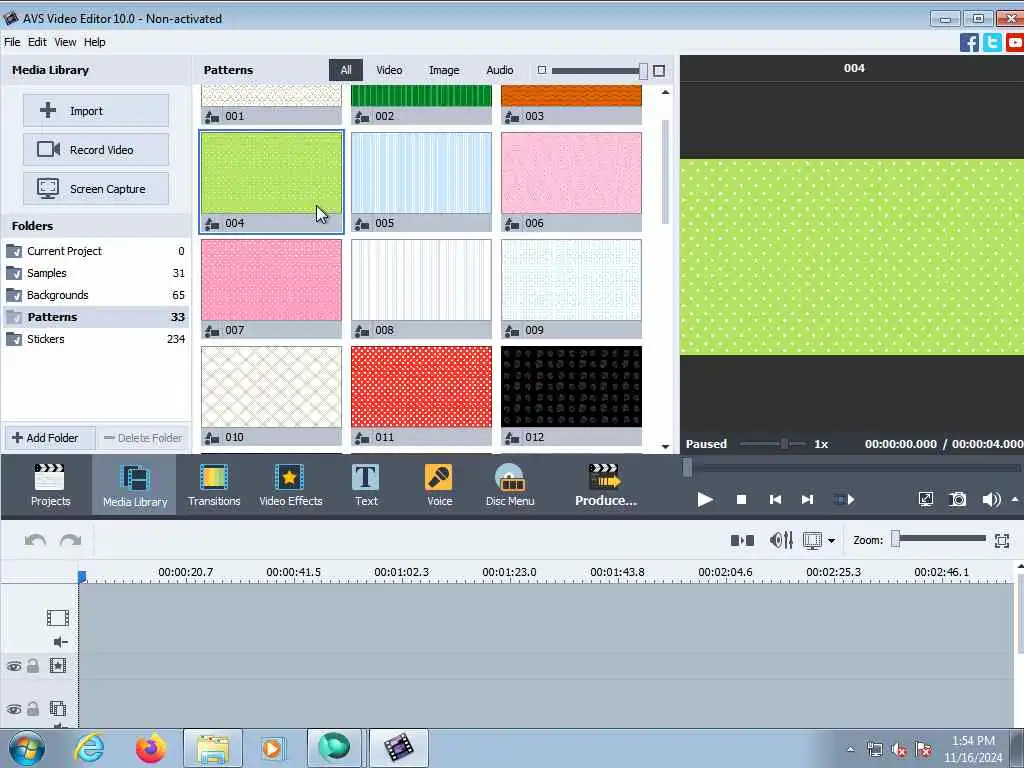Screen dimensions: 1024x768
Task: Mute the preview volume
Action: [x=991, y=500]
